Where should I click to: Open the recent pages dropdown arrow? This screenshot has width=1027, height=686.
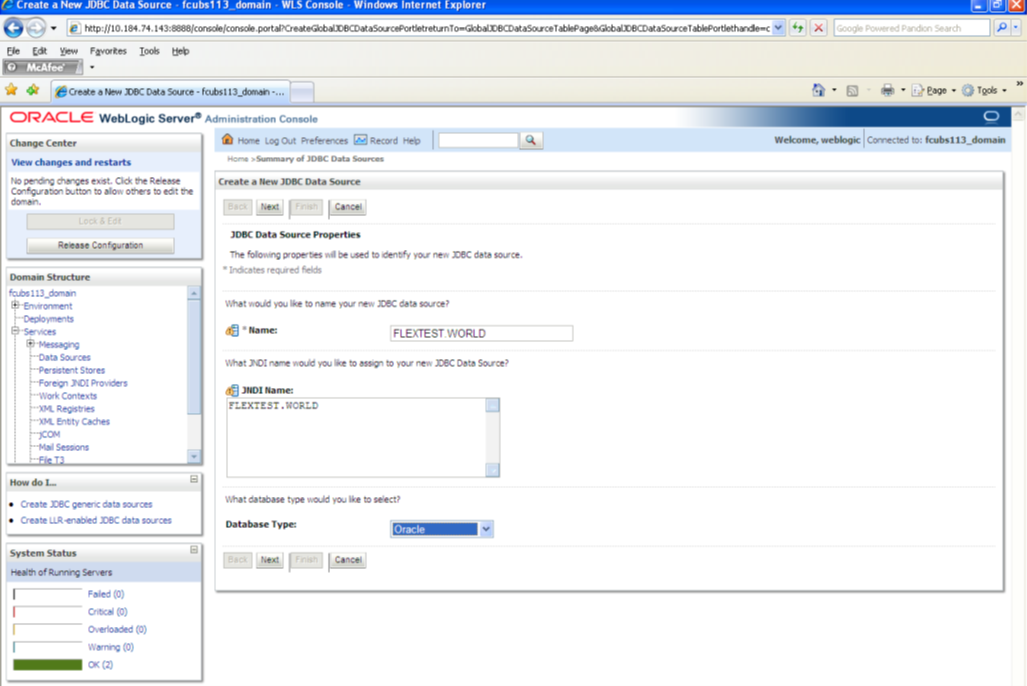point(54,28)
